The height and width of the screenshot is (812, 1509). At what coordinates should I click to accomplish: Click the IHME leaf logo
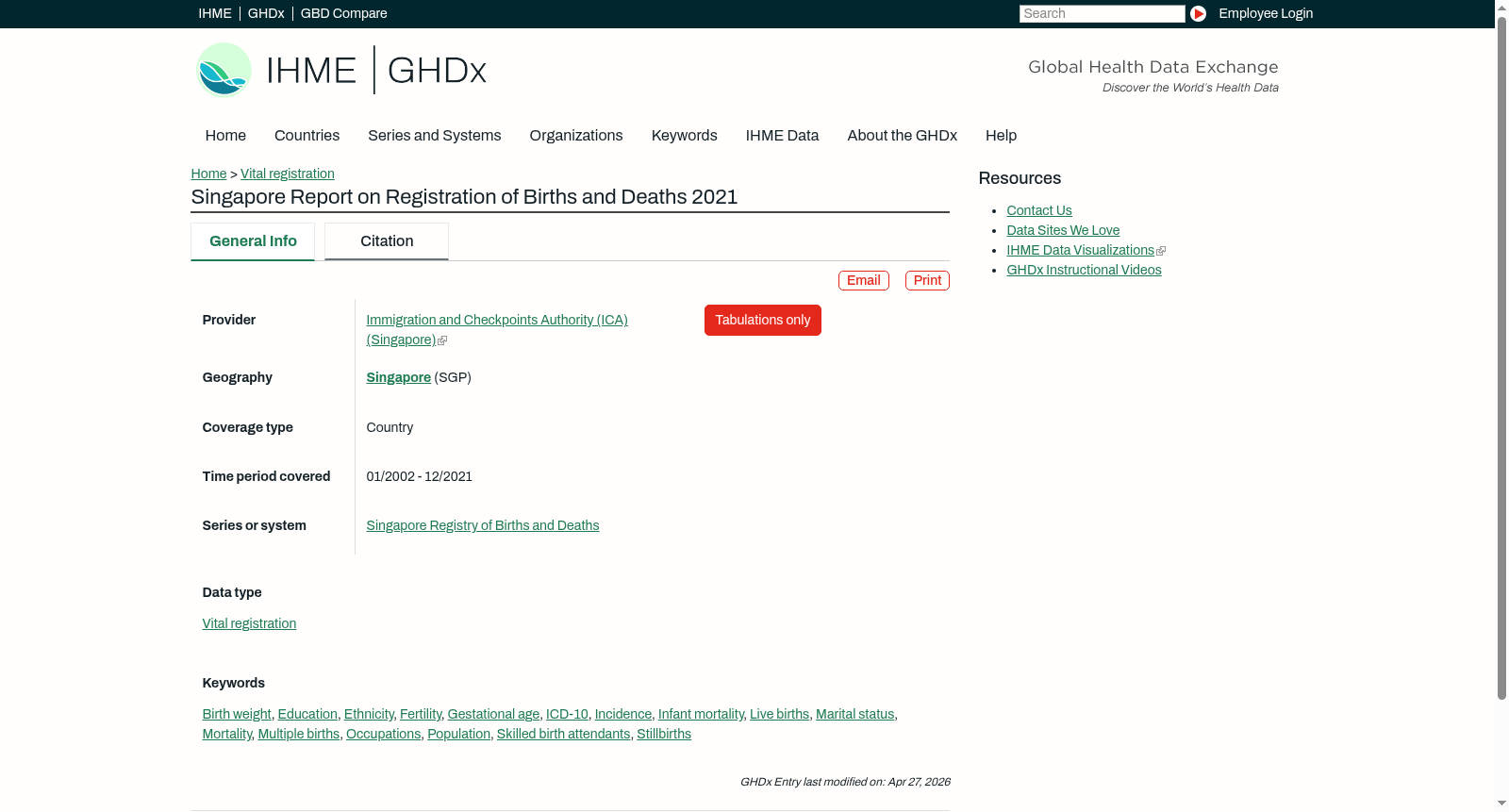224,70
